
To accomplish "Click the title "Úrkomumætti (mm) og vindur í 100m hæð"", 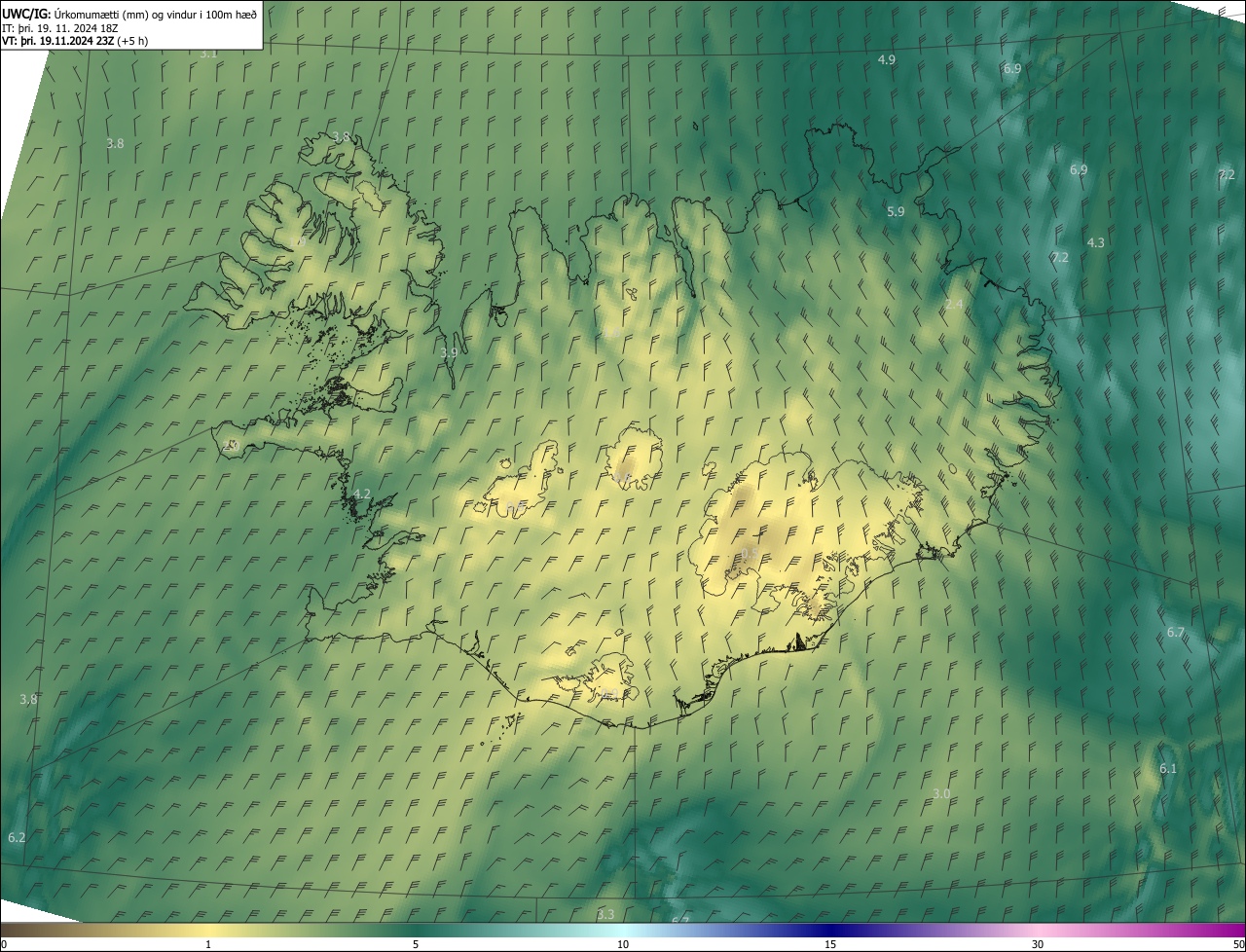I will (x=155, y=14).
